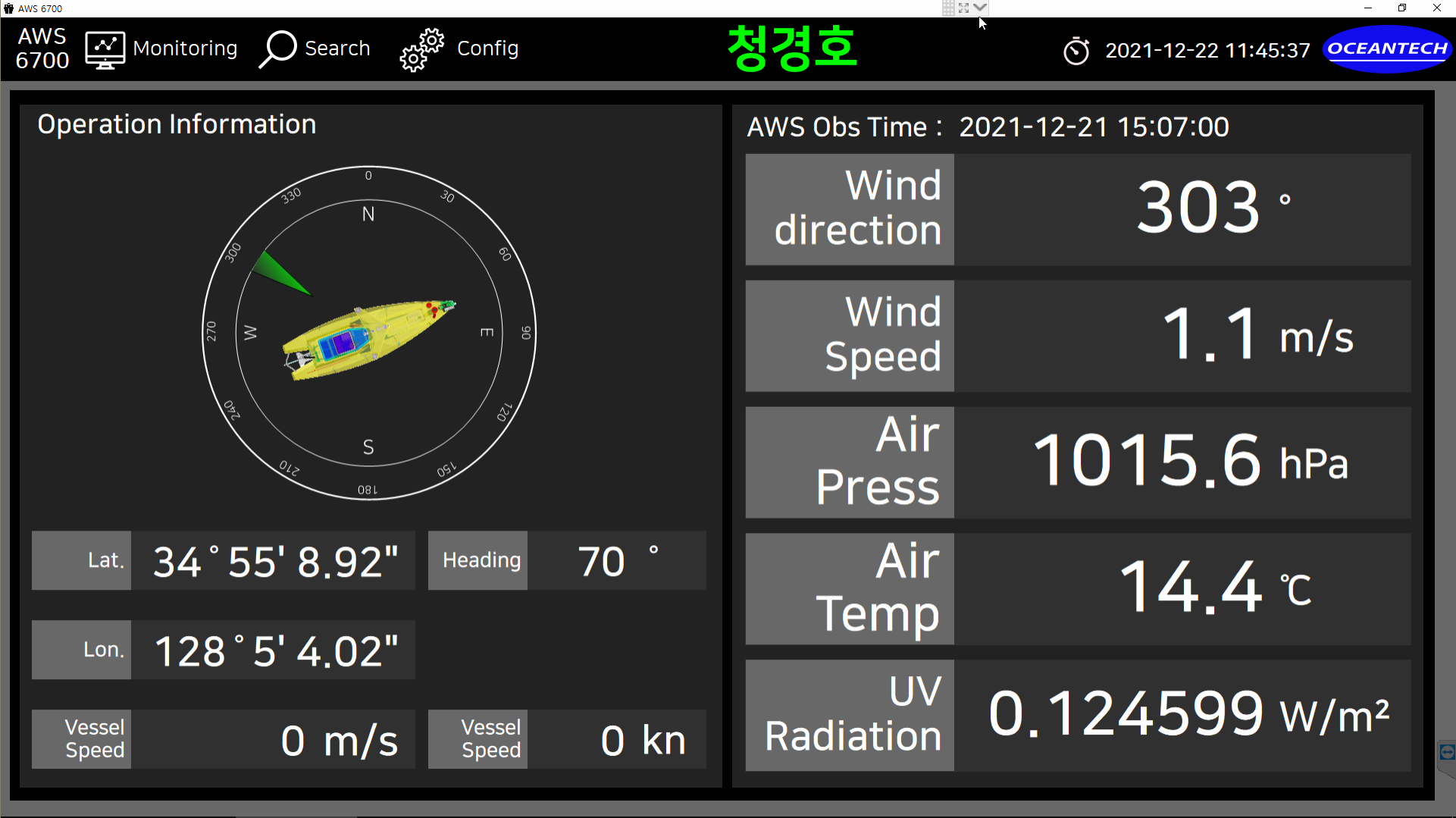Click the grid icon in title bar toolbar

click(x=948, y=8)
